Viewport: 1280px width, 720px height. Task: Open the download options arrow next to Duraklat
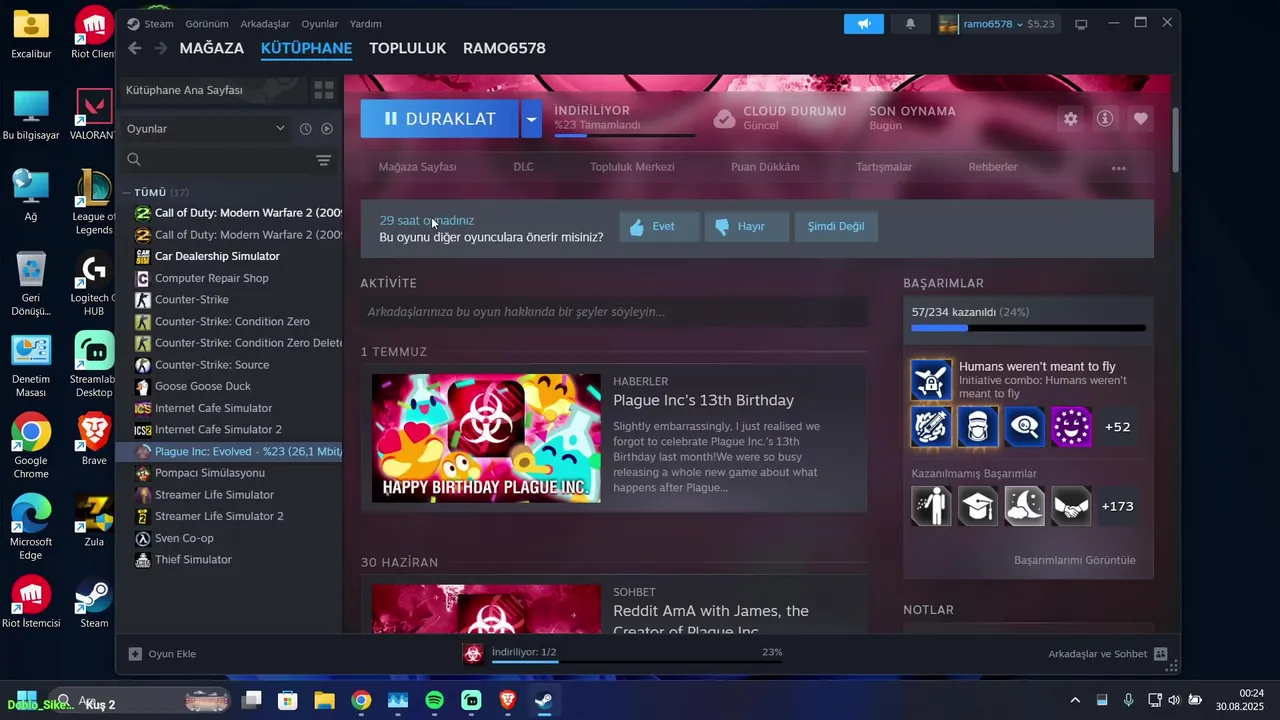point(531,119)
